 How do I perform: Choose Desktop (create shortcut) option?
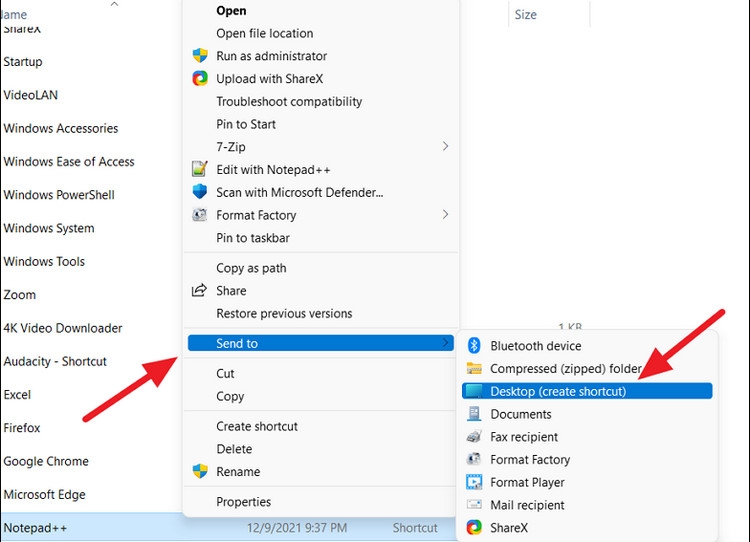click(x=557, y=391)
